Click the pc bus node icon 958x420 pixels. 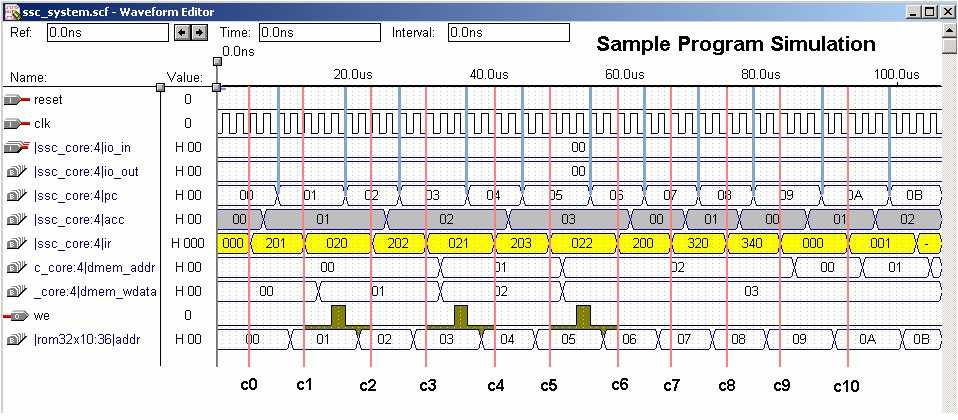17,196
